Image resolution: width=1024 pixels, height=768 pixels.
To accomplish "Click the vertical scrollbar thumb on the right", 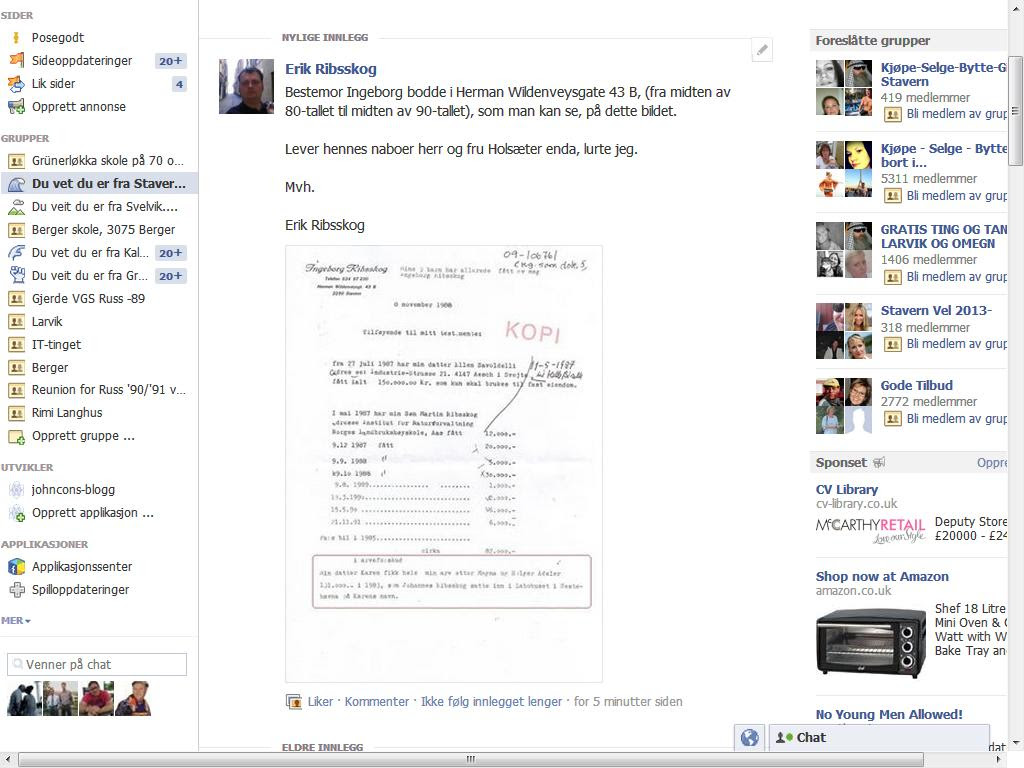I will click(x=1016, y=111).
